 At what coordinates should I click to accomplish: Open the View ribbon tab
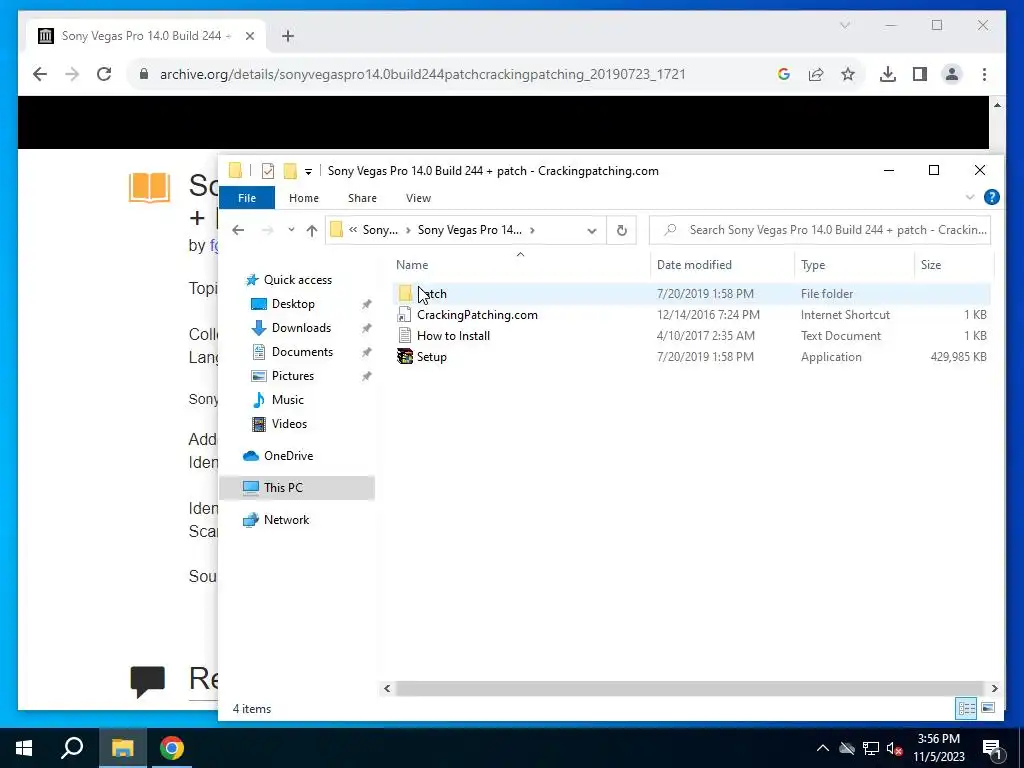coord(418,198)
